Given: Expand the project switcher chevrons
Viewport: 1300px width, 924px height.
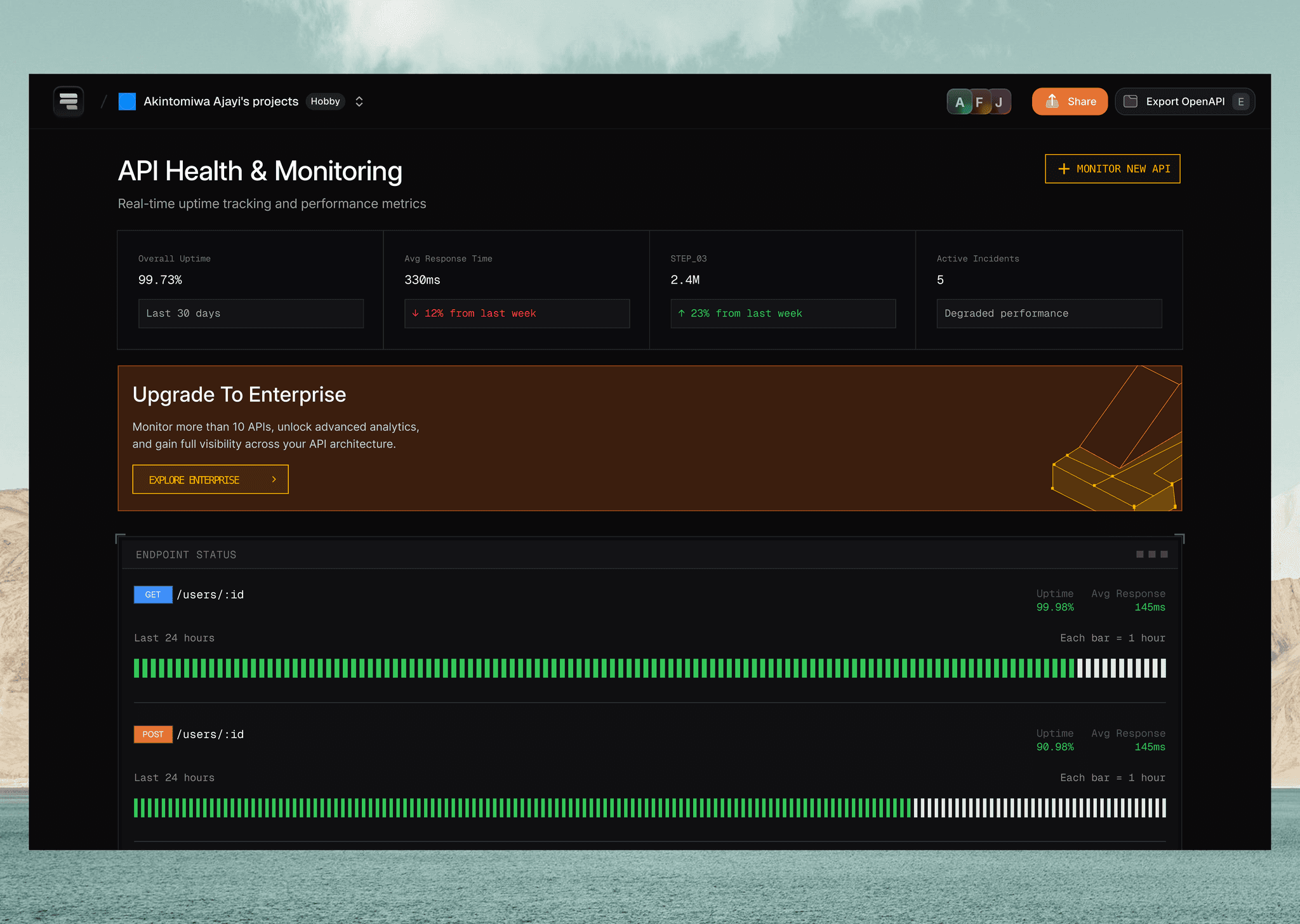Looking at the screenshot, I should [x=359, y=102].
